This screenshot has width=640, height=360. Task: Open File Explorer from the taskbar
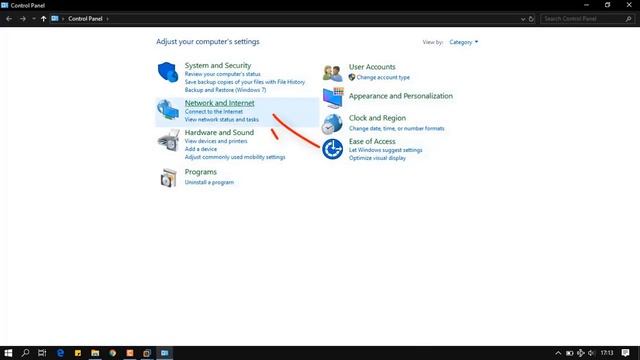click(x=95, y=353)
